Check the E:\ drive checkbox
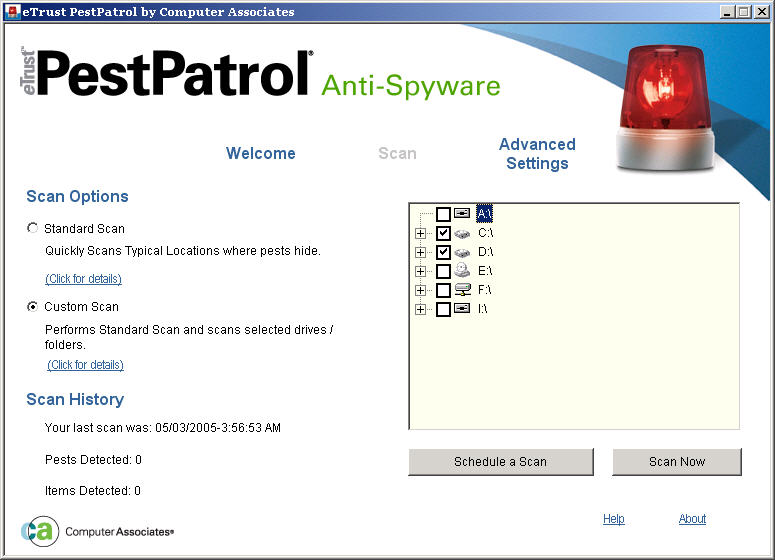 click(x=443, y=271)
